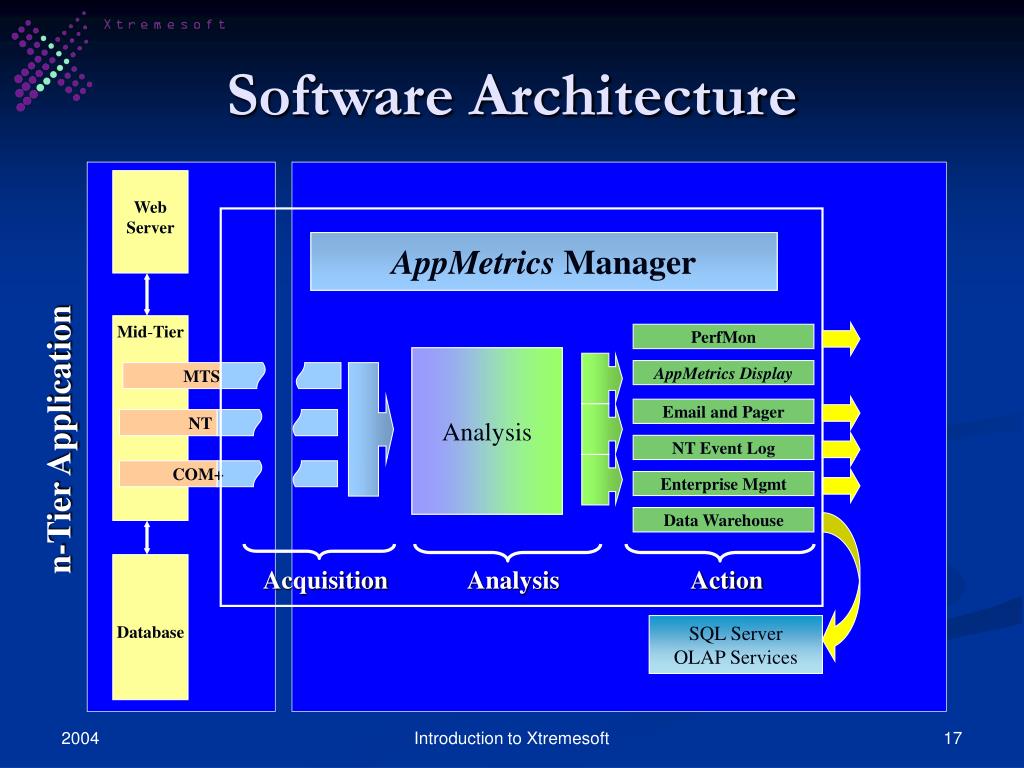Click the Action label
The height and width of the screenshot is (768, 1024).
tap(726, 581)
